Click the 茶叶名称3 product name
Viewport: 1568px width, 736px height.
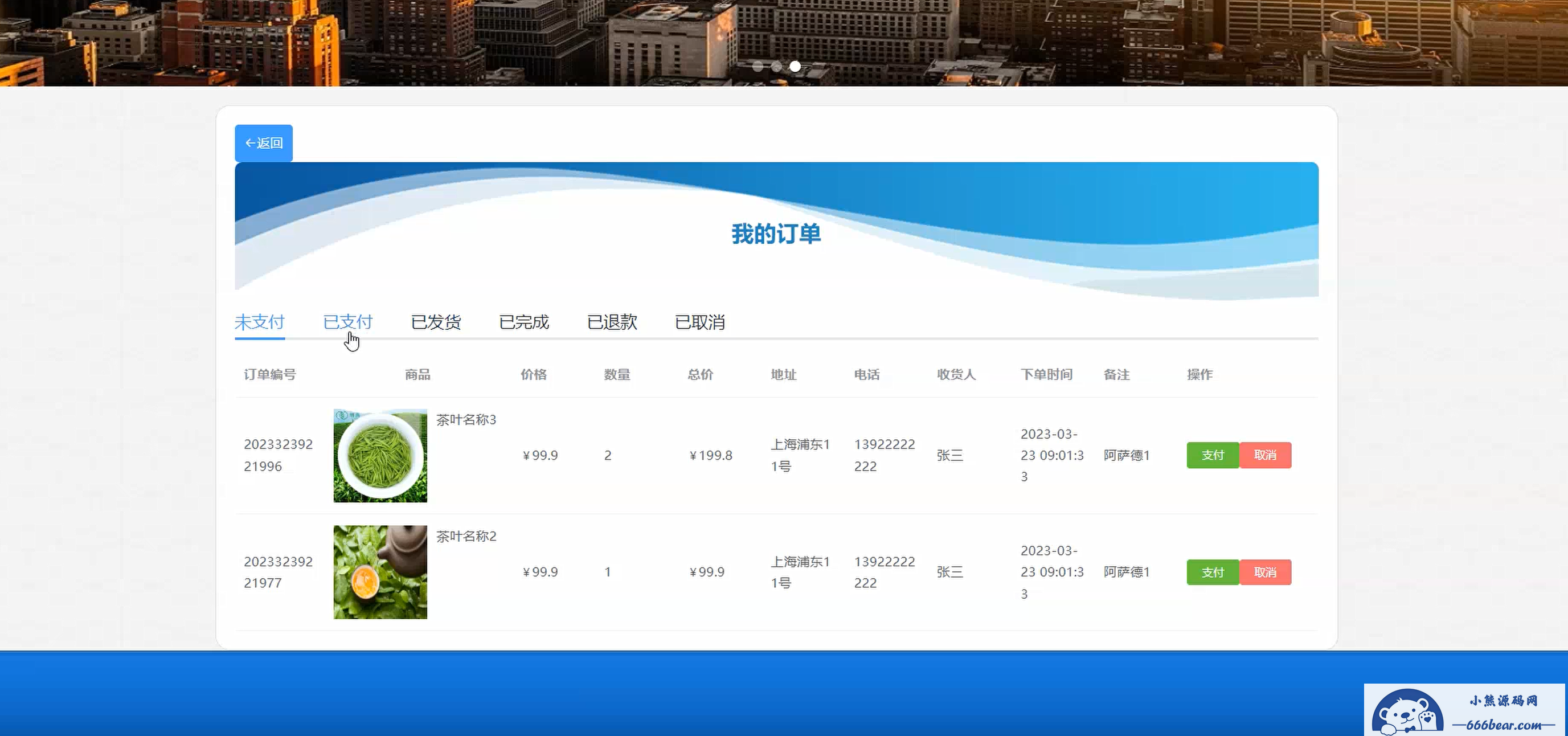tap(466, 419)
